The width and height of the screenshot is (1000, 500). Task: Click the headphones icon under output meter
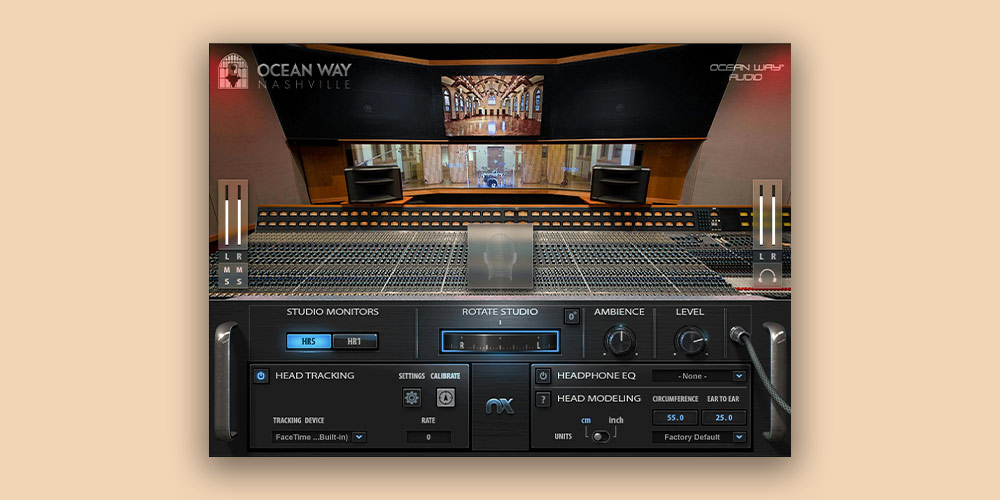point(767,275)
